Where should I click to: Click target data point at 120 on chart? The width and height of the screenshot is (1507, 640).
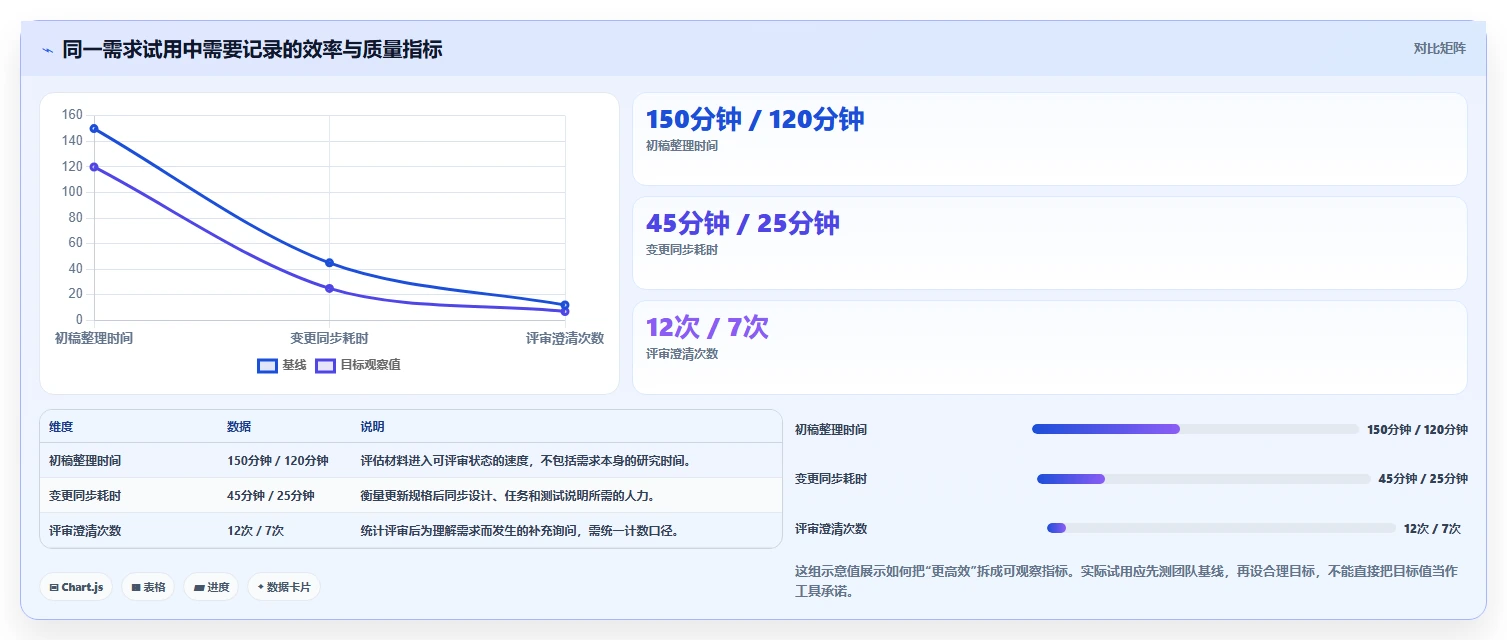94,167
